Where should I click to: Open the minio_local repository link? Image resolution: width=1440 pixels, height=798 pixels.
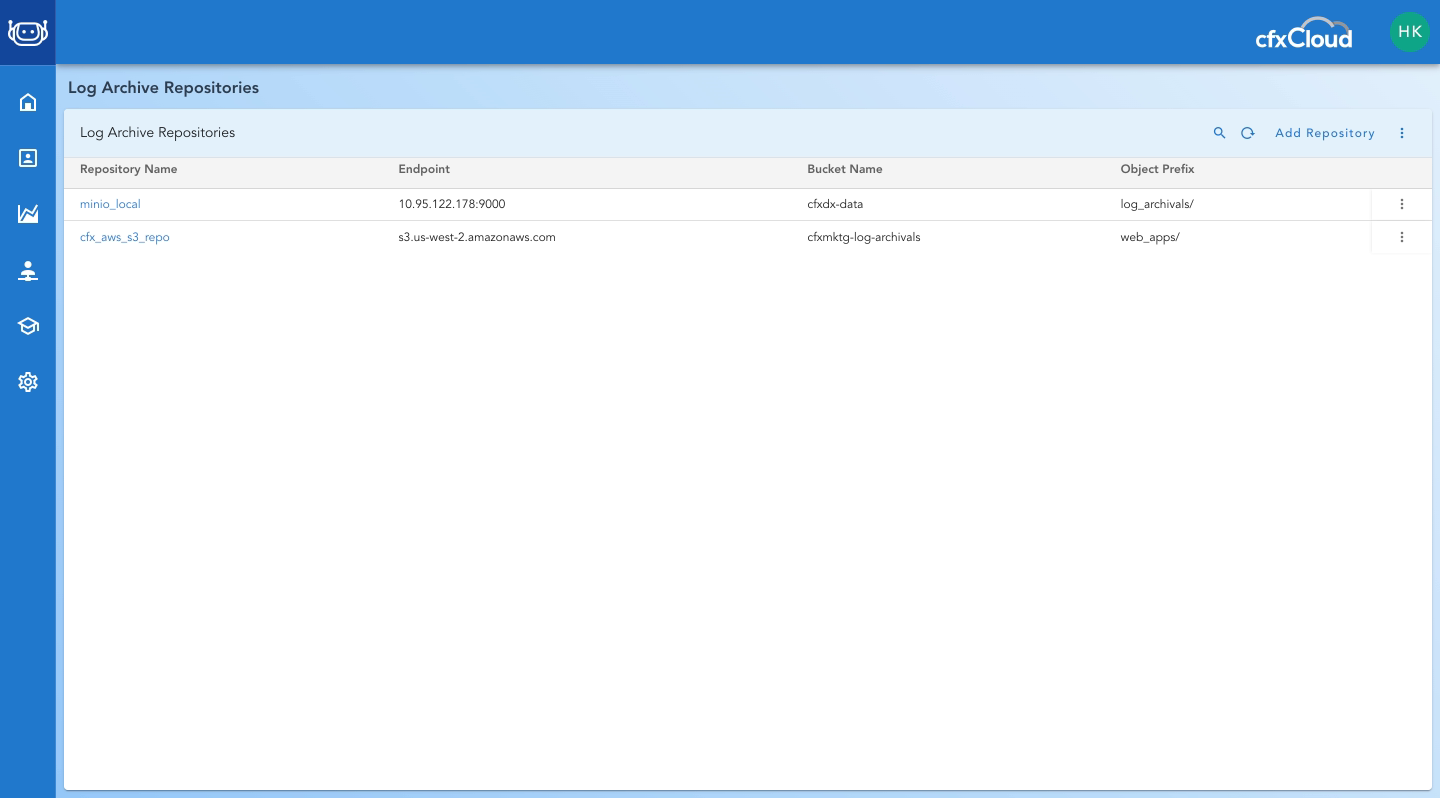pos(110,204)
